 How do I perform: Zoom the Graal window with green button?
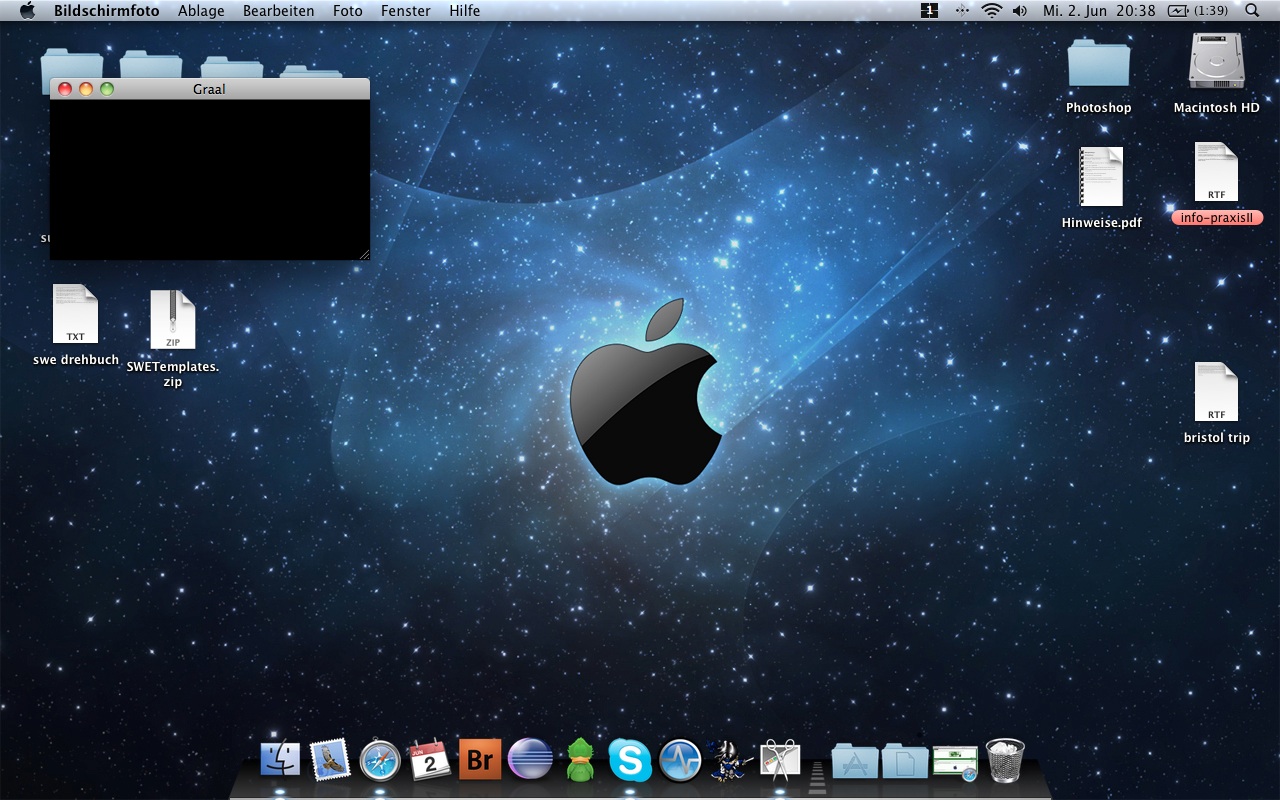tap(107, 89)
